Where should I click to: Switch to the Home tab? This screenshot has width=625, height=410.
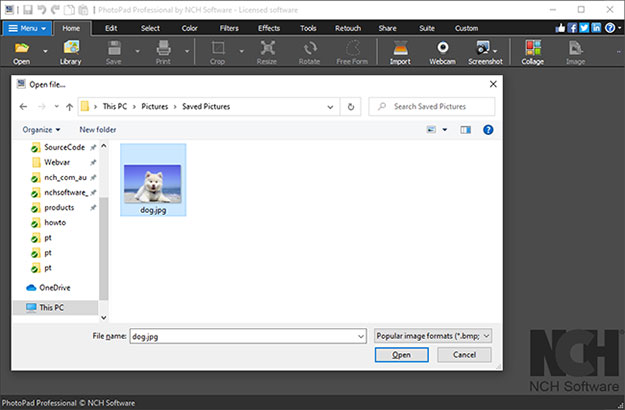point(71,28)
